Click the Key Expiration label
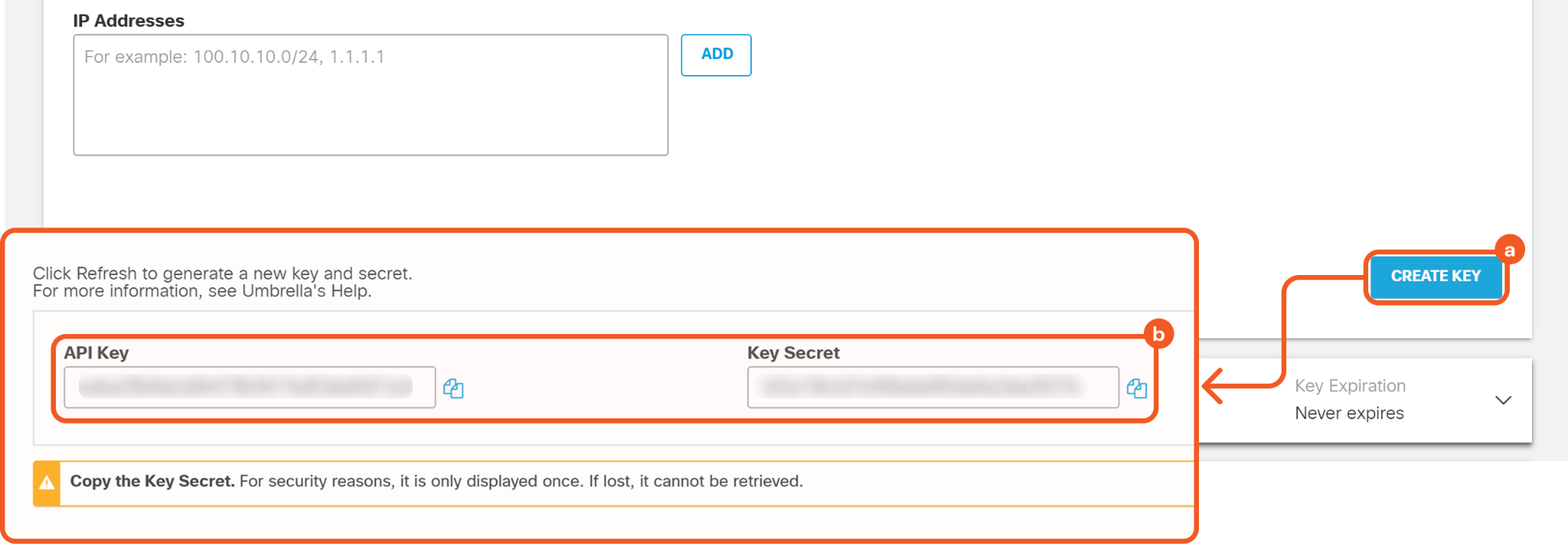 1350,386
